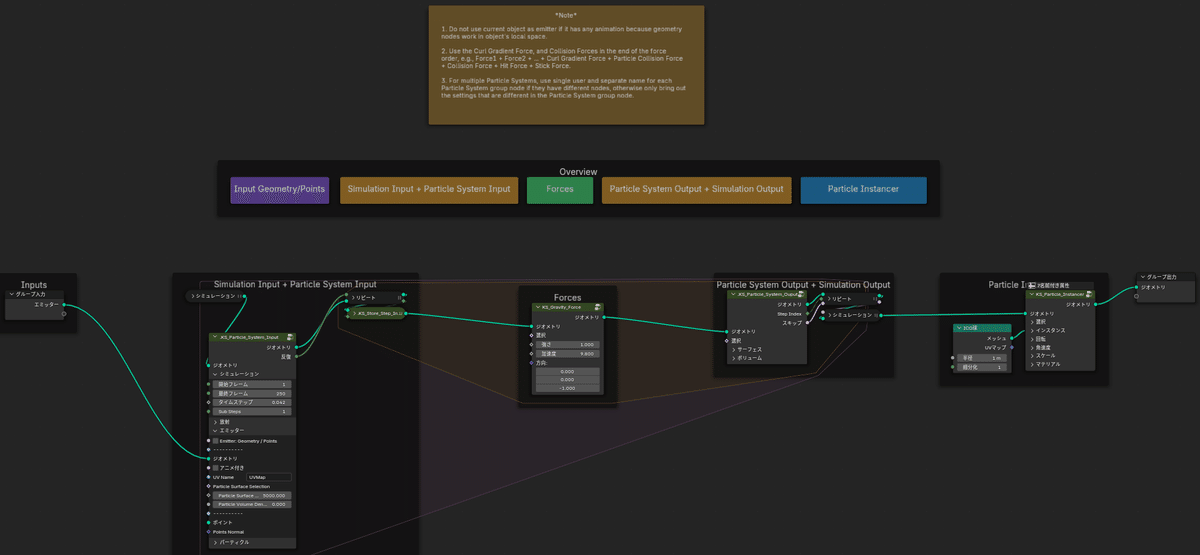Click the エミッター output socket on グループ入力

pos(64,304)
